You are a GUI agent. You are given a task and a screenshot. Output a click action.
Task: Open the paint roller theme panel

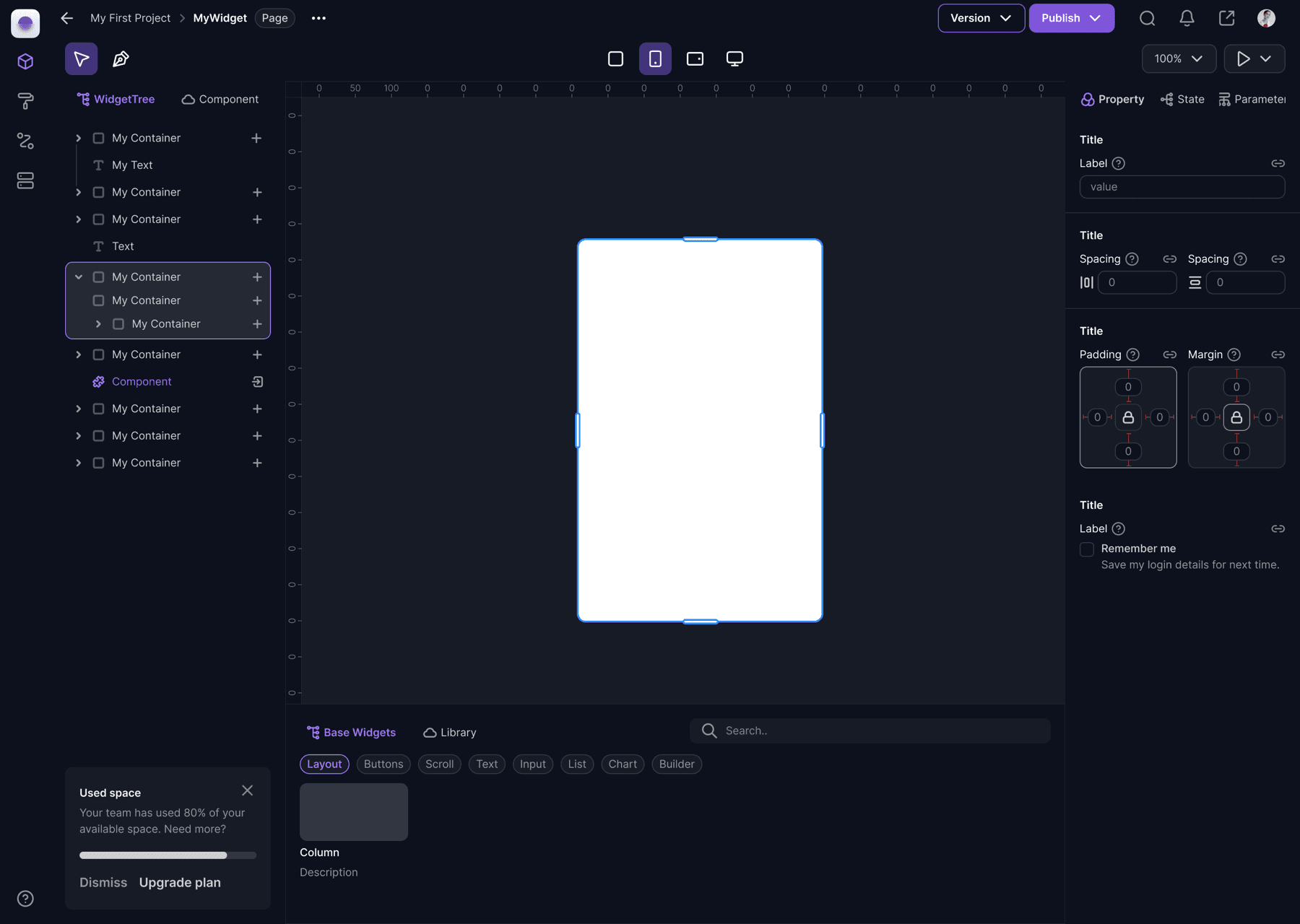click(25, 101)
